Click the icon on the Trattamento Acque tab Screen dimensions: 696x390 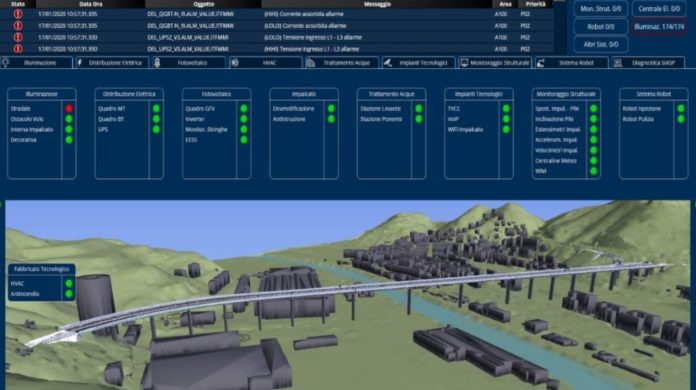point(311,63)
